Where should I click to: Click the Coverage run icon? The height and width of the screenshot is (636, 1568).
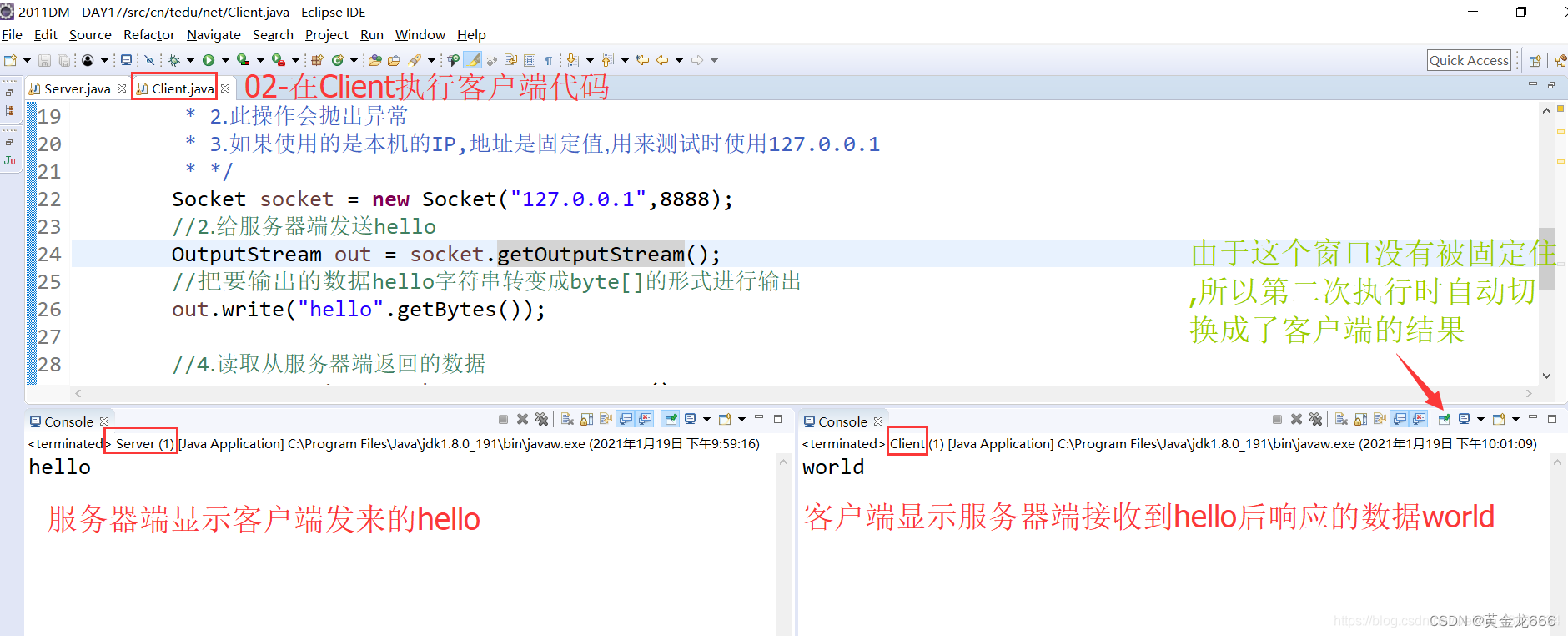tap(243, 60)
